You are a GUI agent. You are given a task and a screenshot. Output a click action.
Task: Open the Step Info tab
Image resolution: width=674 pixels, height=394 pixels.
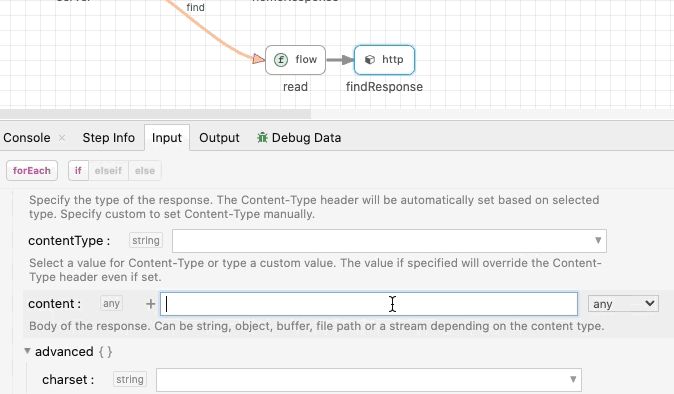pos(109,137)
